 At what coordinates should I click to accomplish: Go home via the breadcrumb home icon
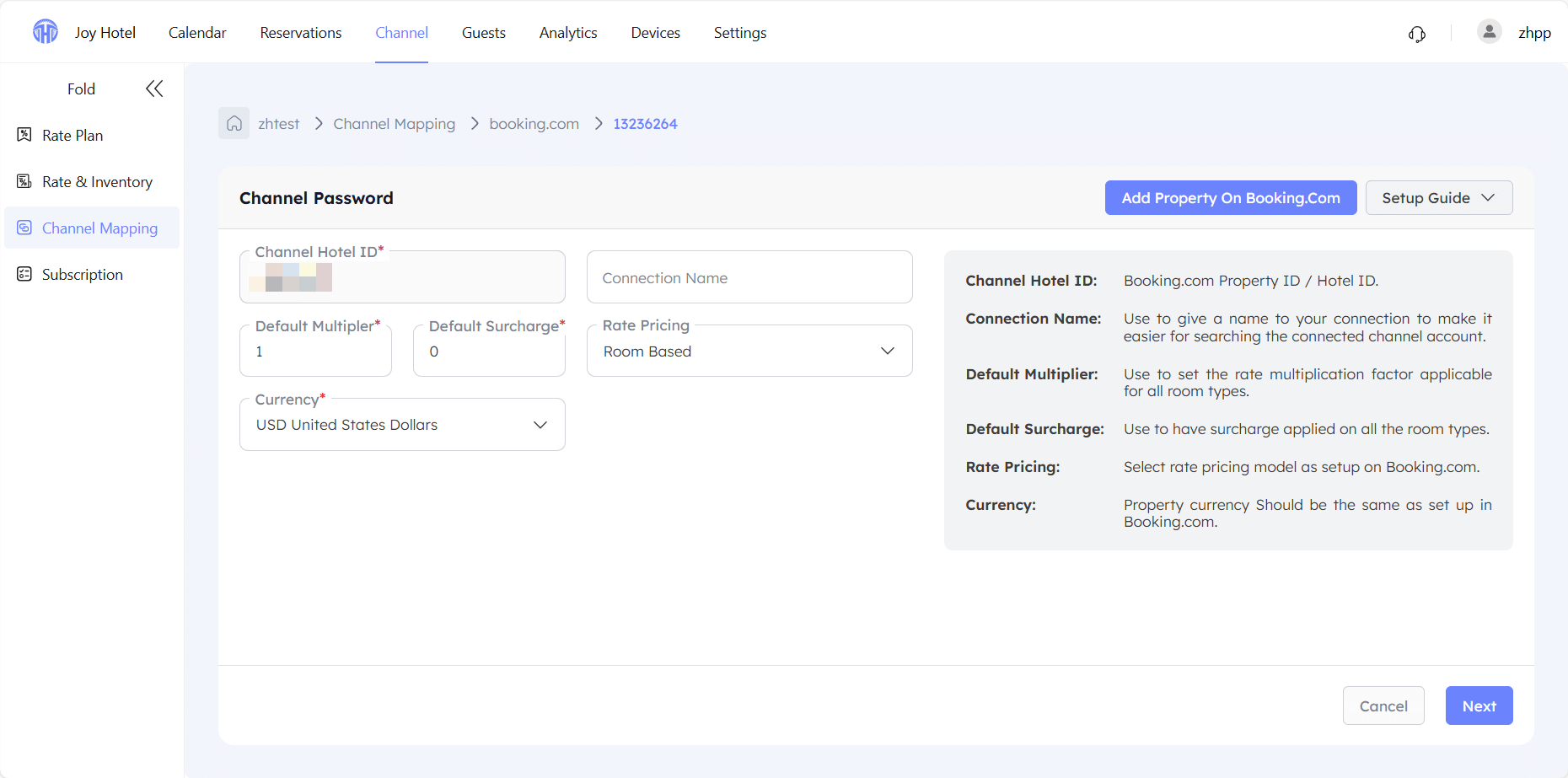pos(234,123)
